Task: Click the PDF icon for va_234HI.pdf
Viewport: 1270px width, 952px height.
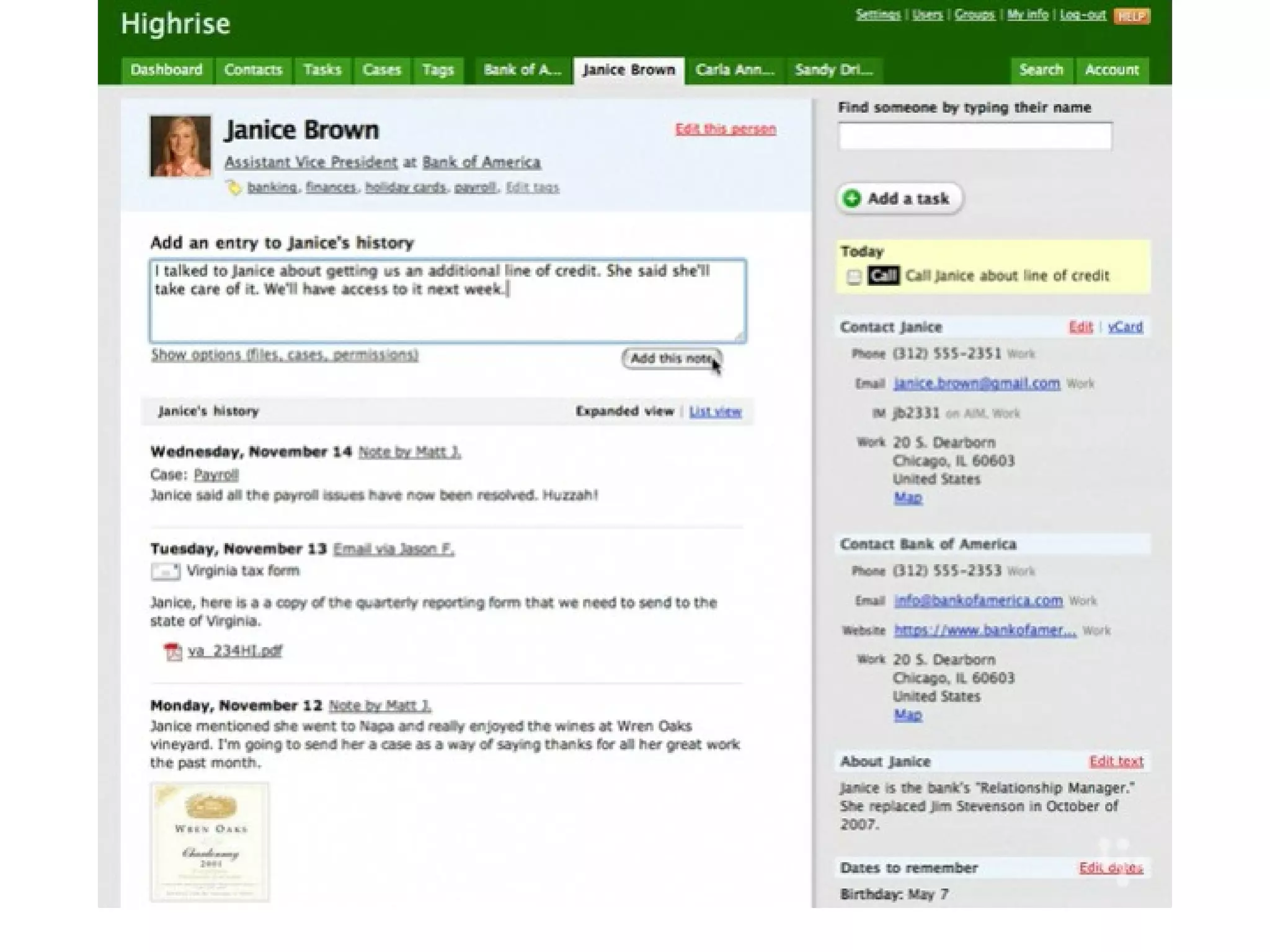Action: (172, 651)
